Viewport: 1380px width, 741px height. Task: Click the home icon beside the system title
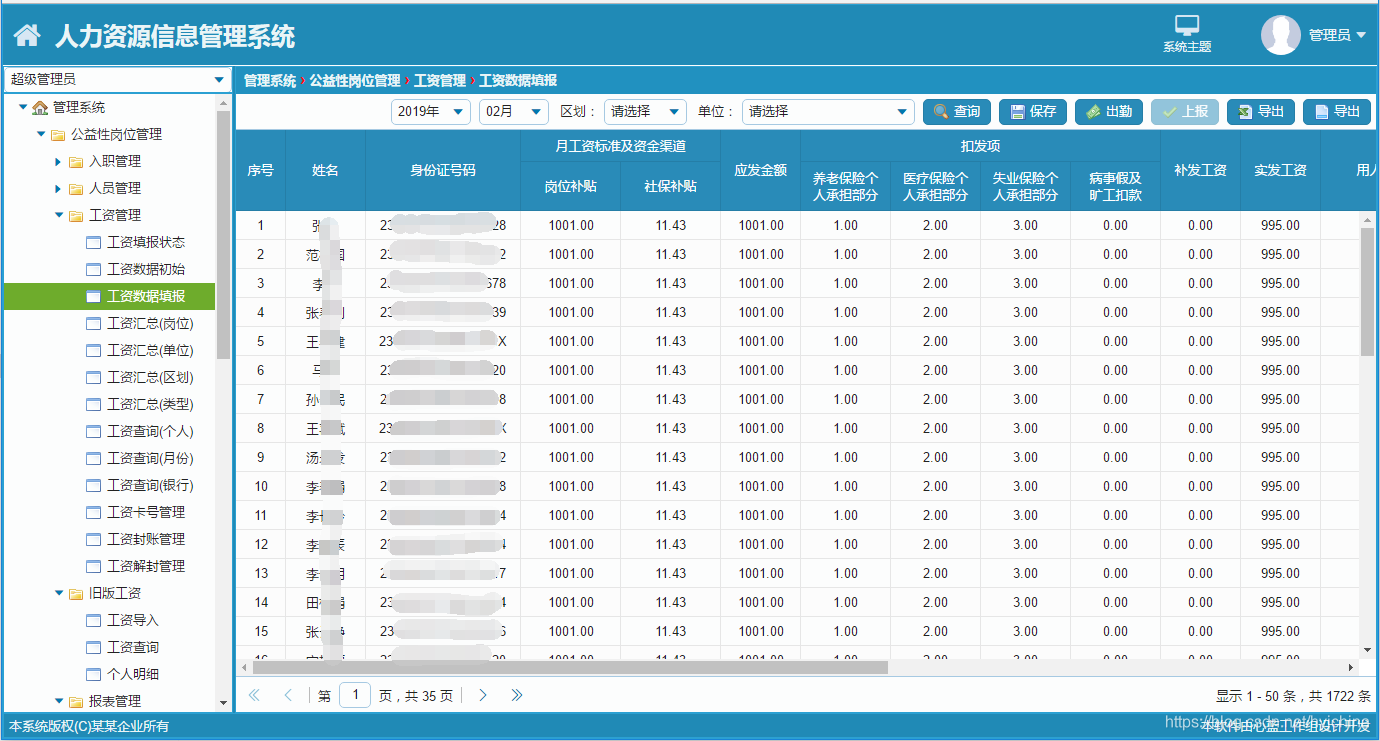[x=27, y=37]
